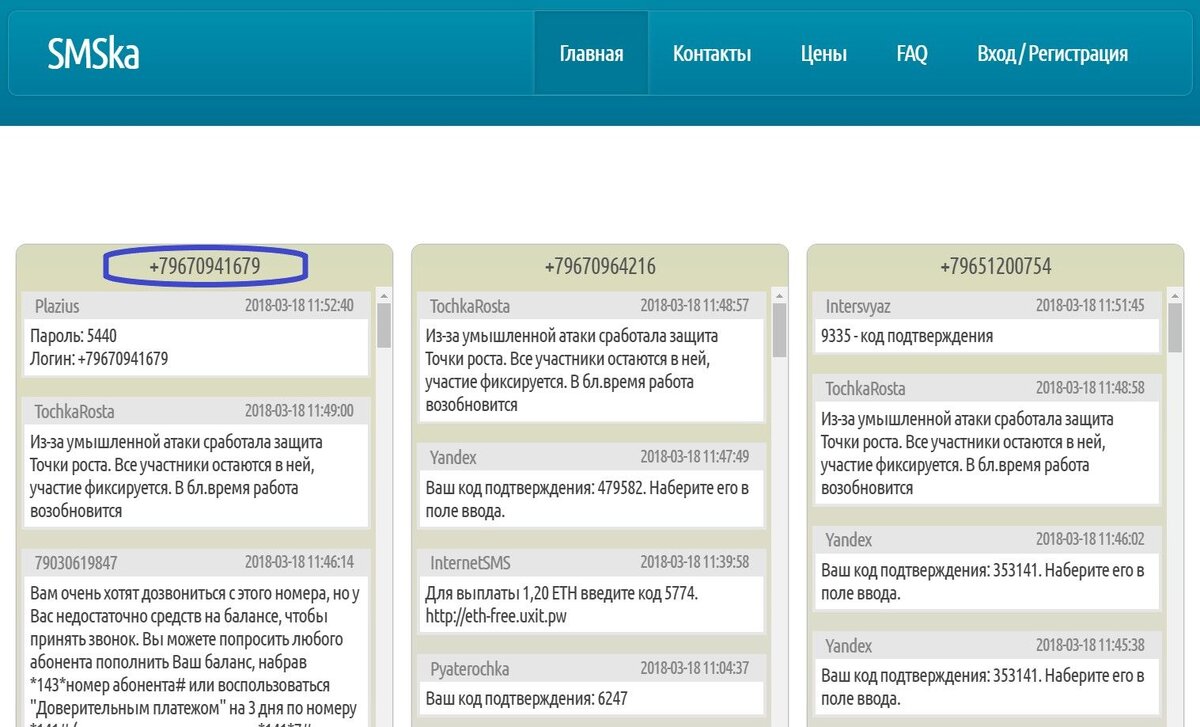
Task: Open the FAQ page
Action: pos(912,54)
